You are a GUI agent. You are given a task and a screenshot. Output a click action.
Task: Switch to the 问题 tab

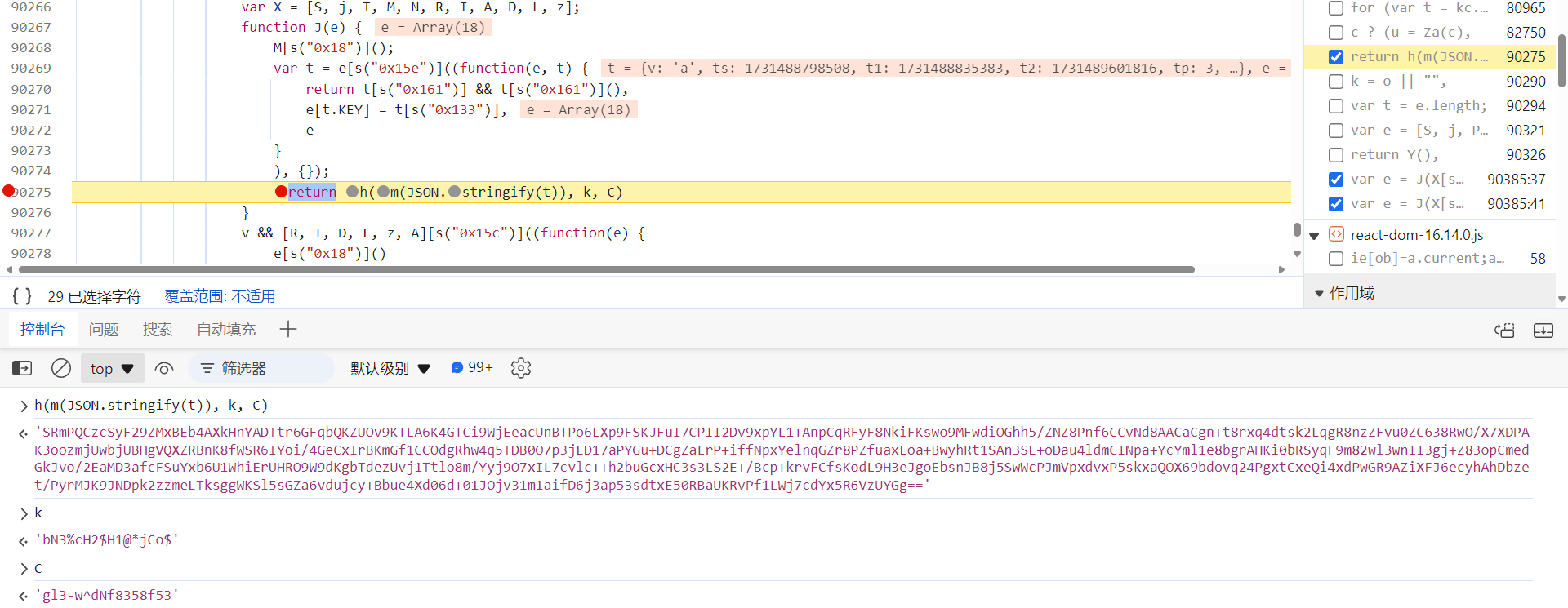(104, 329)
